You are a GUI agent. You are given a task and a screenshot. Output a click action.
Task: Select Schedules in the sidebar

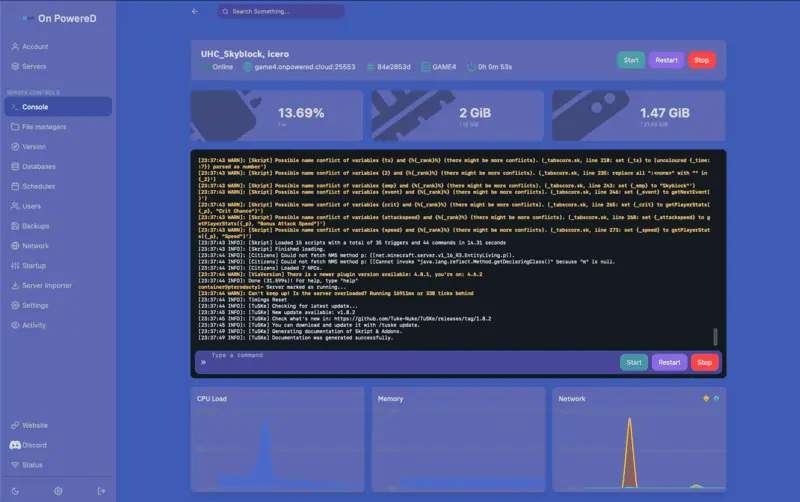[38, 186]
